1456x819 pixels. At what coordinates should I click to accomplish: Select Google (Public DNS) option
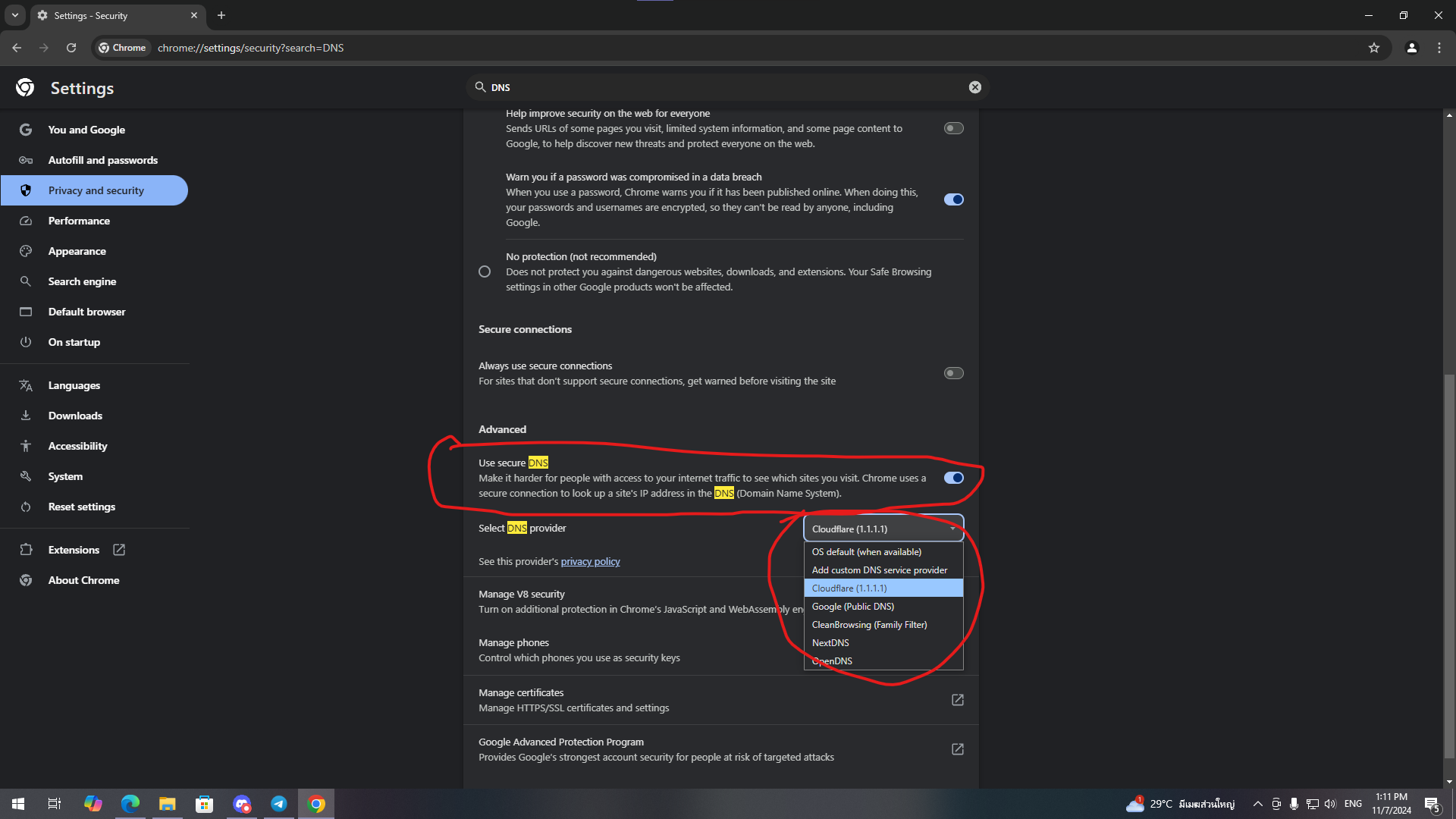click(x=883, y=607)
